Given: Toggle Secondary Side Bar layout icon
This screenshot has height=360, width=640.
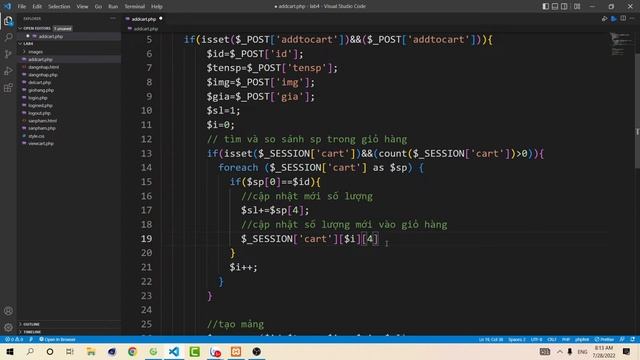Looking at the screenshot, I should point(564,6).
